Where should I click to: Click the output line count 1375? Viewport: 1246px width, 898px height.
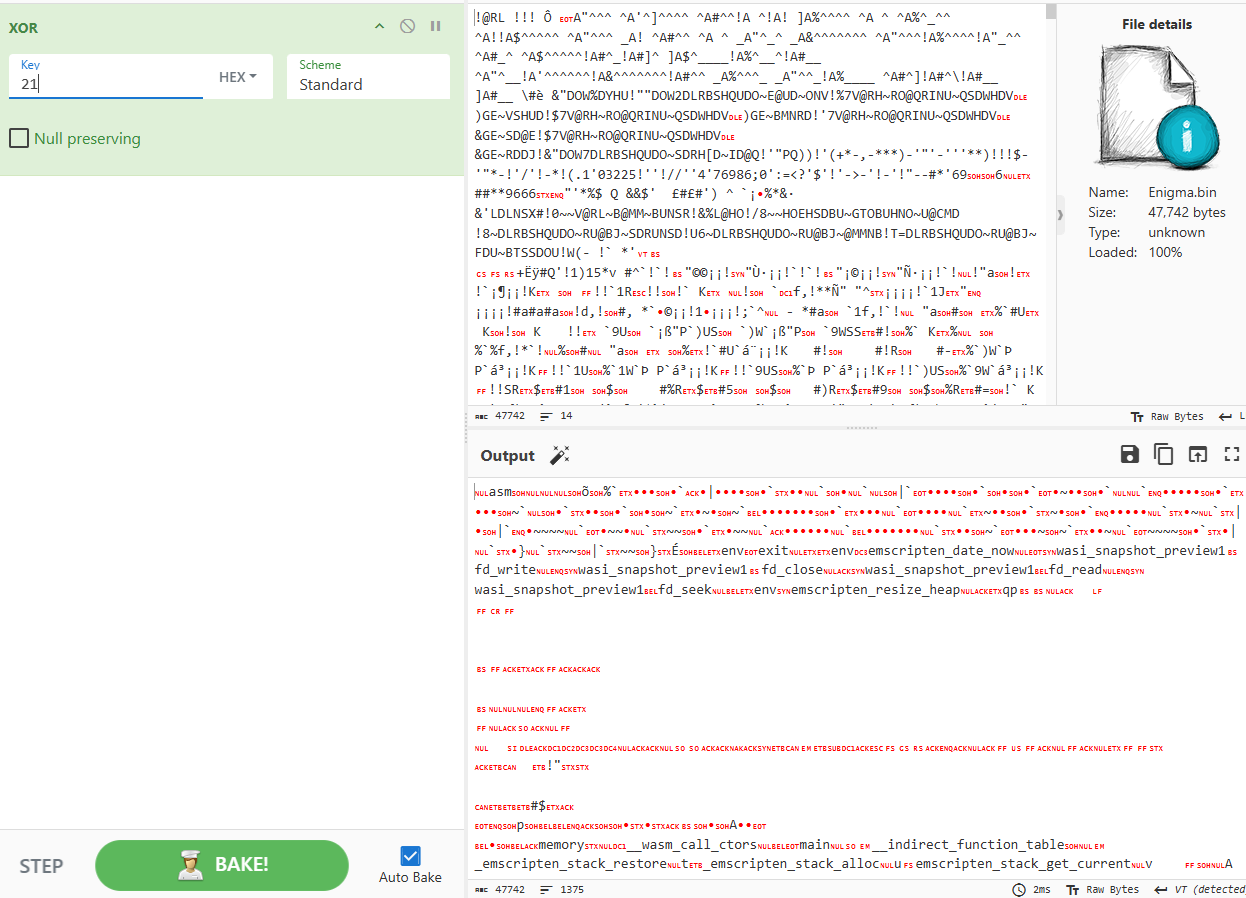563,889
